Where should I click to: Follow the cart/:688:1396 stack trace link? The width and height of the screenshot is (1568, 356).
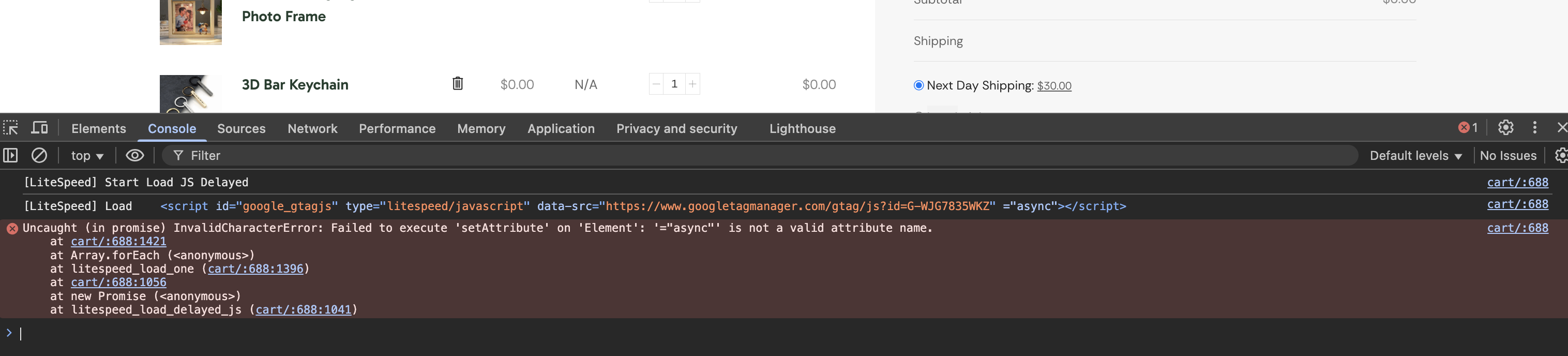click(x=255, y=269)
